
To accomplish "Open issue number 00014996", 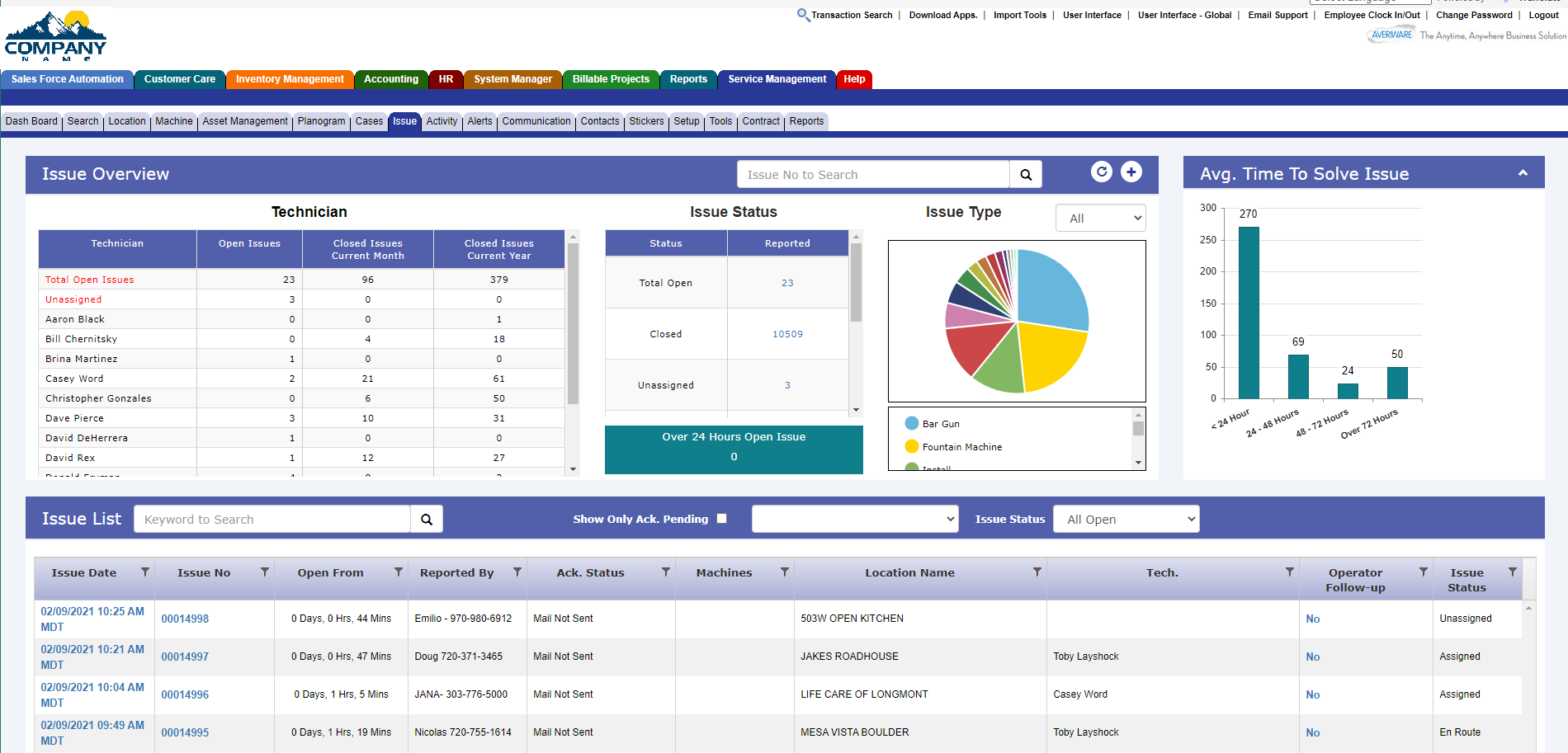I will (185, 694).
